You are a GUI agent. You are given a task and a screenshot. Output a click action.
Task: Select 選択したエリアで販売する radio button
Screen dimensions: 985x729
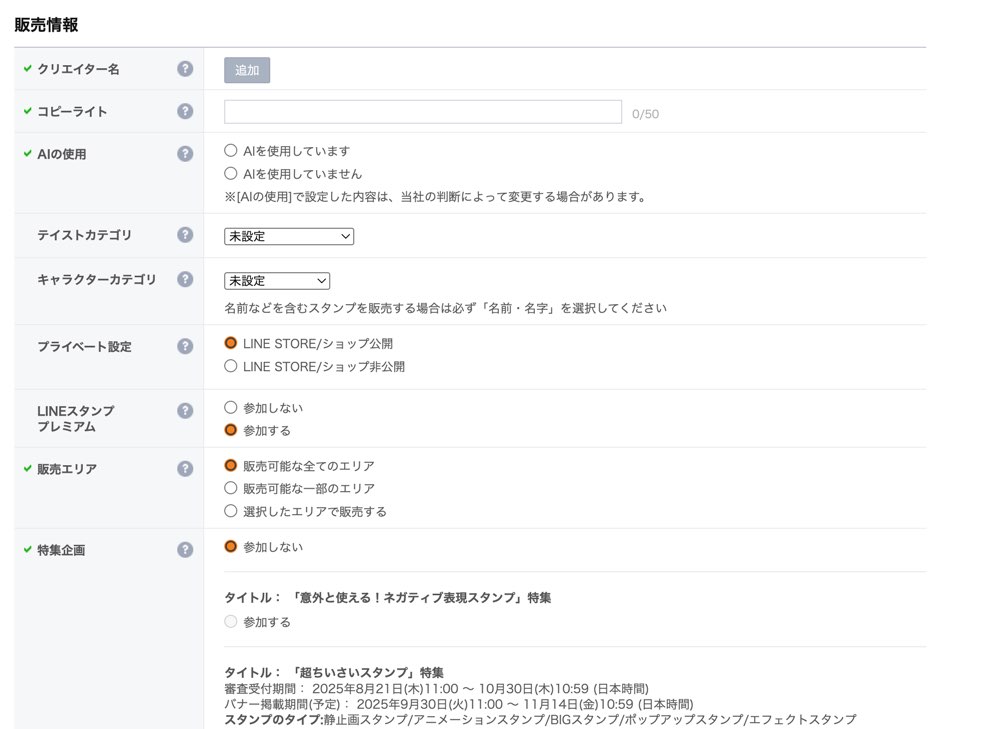pos(231,511)
